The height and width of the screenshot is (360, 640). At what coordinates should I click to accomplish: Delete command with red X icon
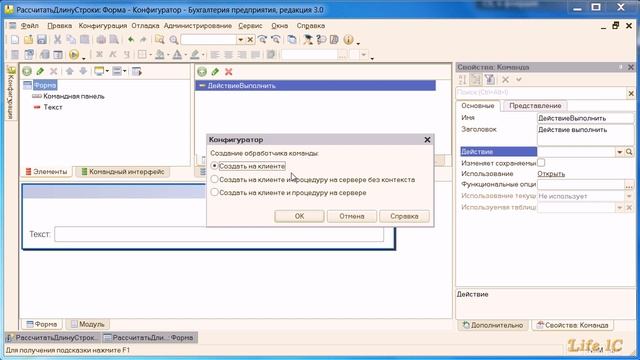tap(229, 72)
